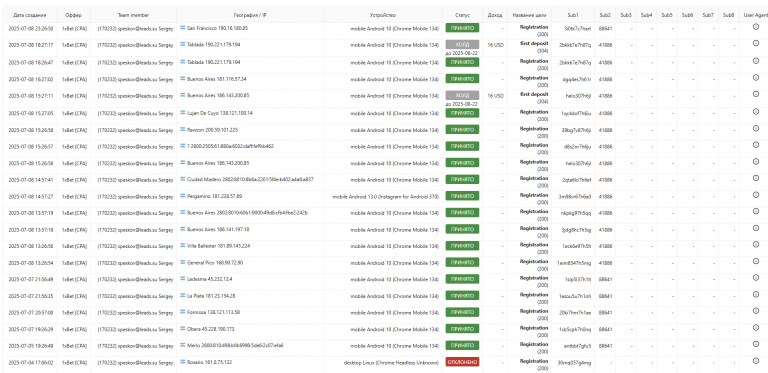The width and height of the screenshot is (768, 373).
Task: Click '16 USD' income in 18:27:17 row
Action: (495, 45)
